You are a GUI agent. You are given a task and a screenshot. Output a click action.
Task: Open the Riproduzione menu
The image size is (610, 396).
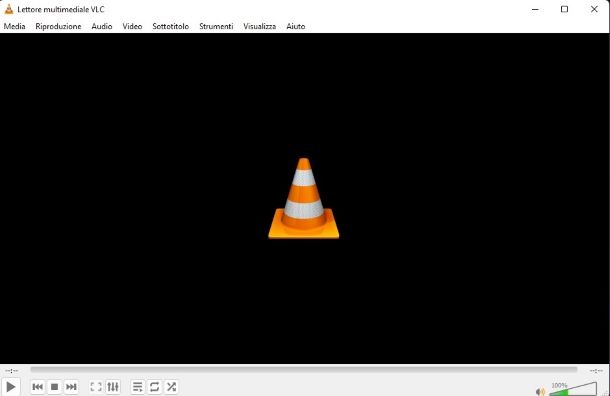pyautogui.click(x=58, y=26)
